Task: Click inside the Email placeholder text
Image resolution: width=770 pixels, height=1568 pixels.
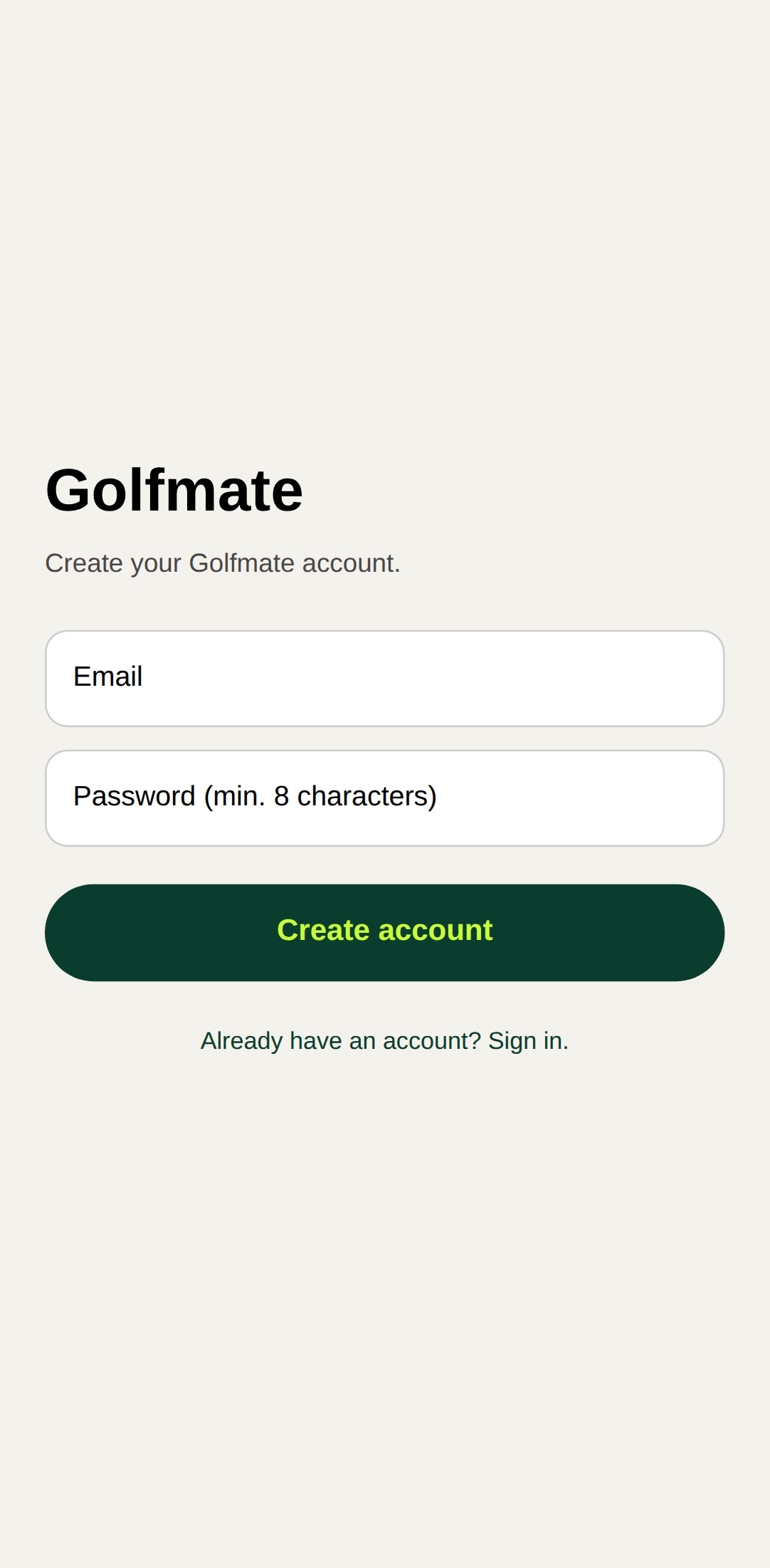Action: click(108, 676)
